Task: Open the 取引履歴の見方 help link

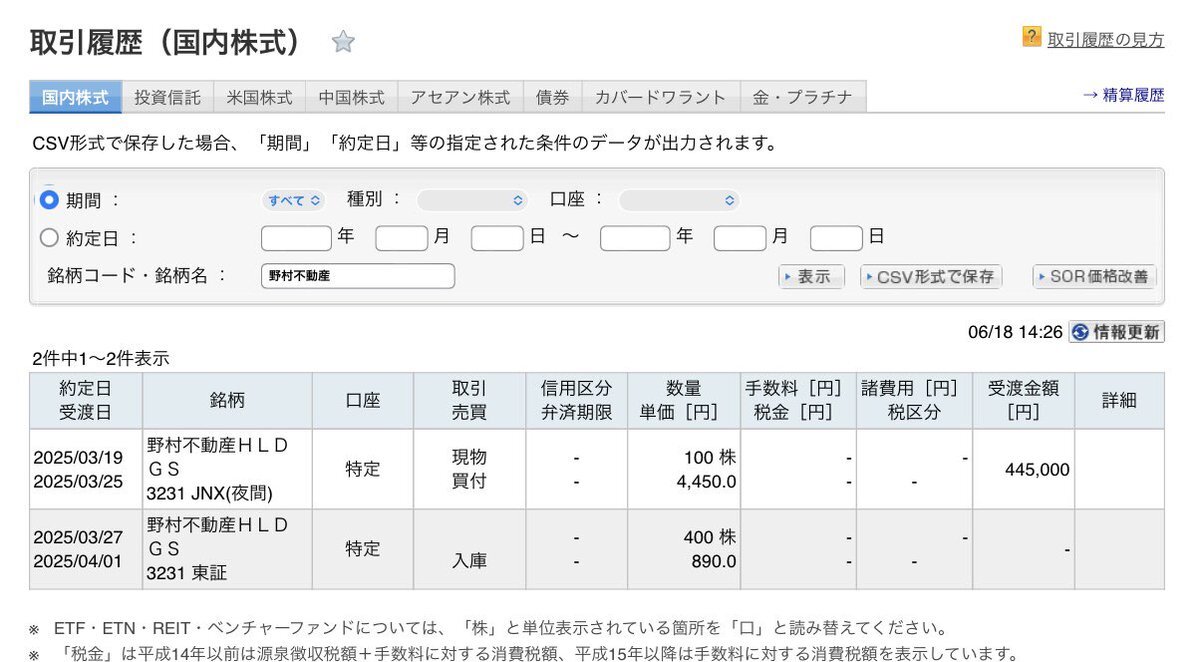Action: (1106, 40)
